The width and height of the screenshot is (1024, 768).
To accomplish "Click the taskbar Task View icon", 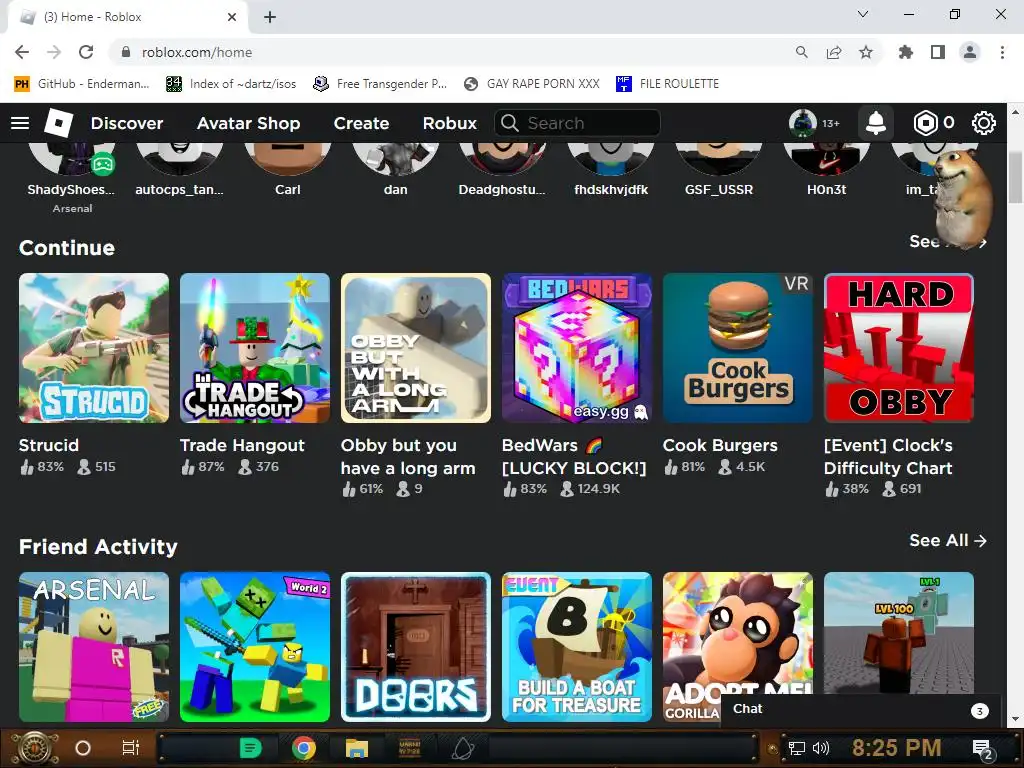I will [131, 748].
